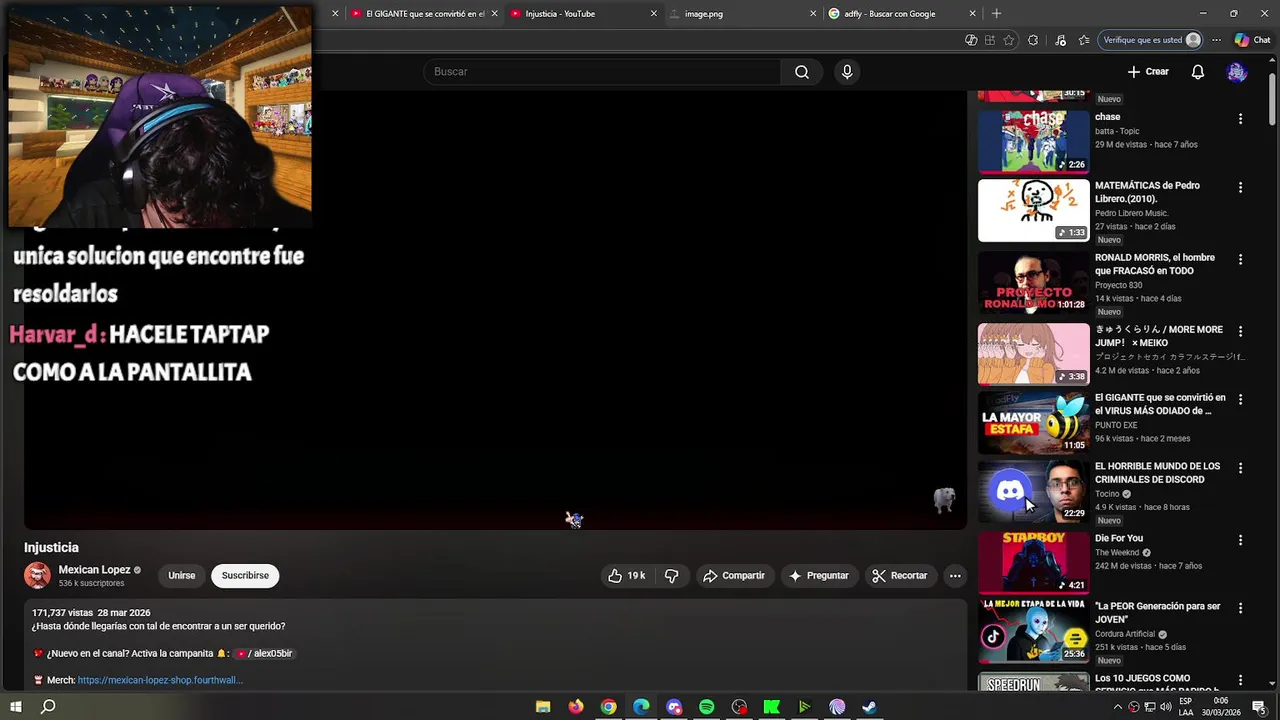1280x720 pixels.
Task: Open more actions menu under the video
Action: click(x=955, y=576)
